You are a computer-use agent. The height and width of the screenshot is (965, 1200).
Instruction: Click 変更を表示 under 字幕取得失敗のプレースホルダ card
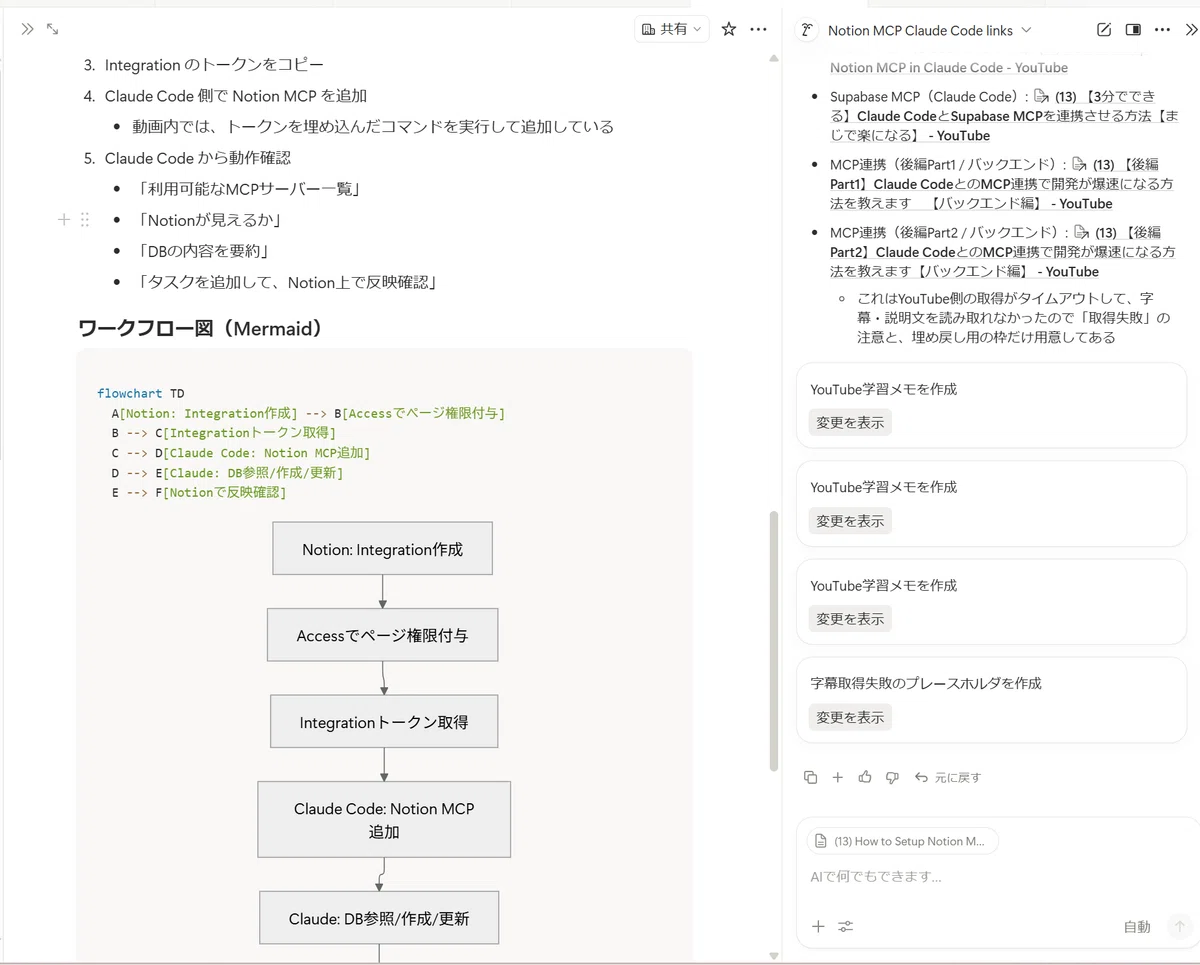click(x=850, y=716)
